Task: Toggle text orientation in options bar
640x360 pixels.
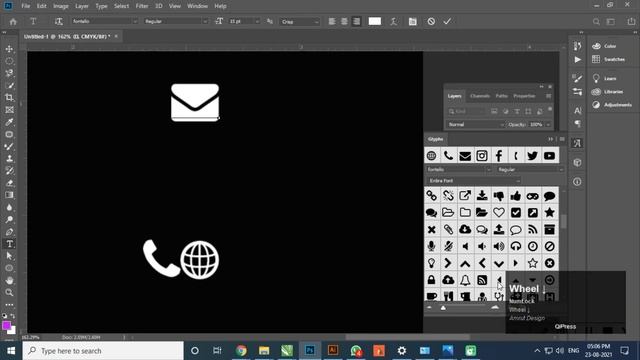Action: click(59, 21)
